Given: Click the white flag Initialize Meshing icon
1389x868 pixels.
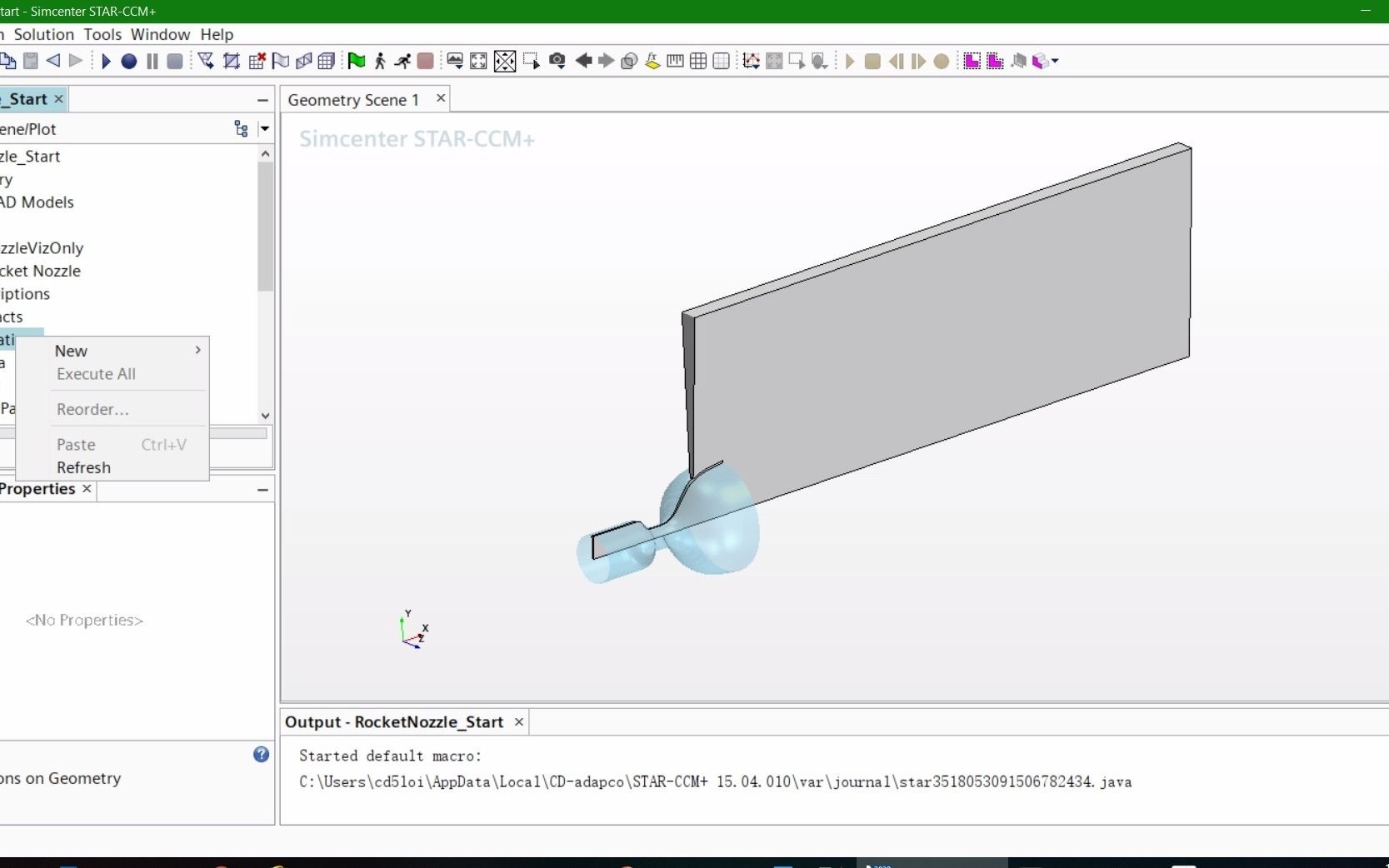Looking at the screenshot, I should 281,61.
